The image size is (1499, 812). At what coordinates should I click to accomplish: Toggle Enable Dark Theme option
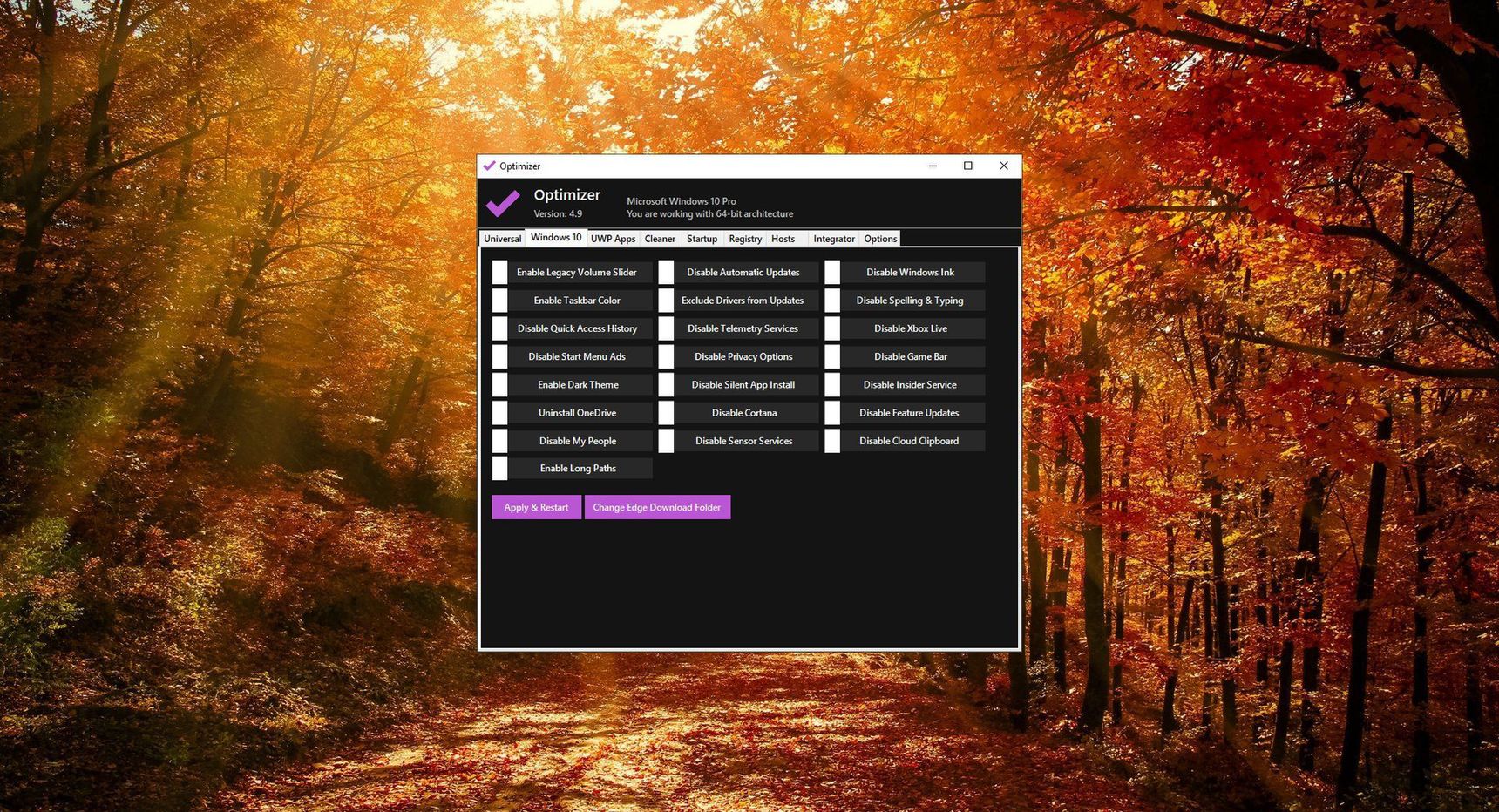572,384
